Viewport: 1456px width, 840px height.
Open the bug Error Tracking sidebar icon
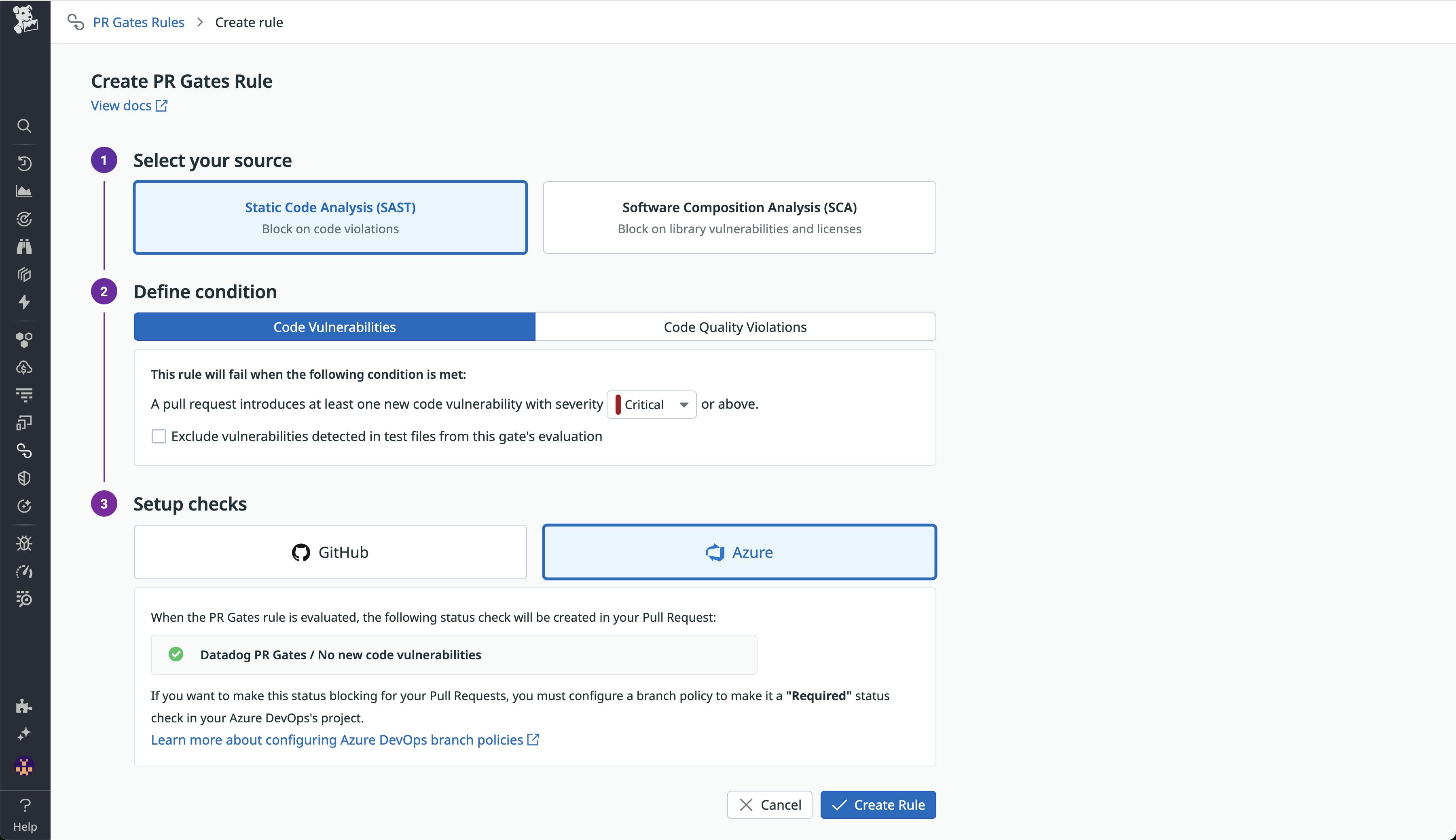click(24, 542)
